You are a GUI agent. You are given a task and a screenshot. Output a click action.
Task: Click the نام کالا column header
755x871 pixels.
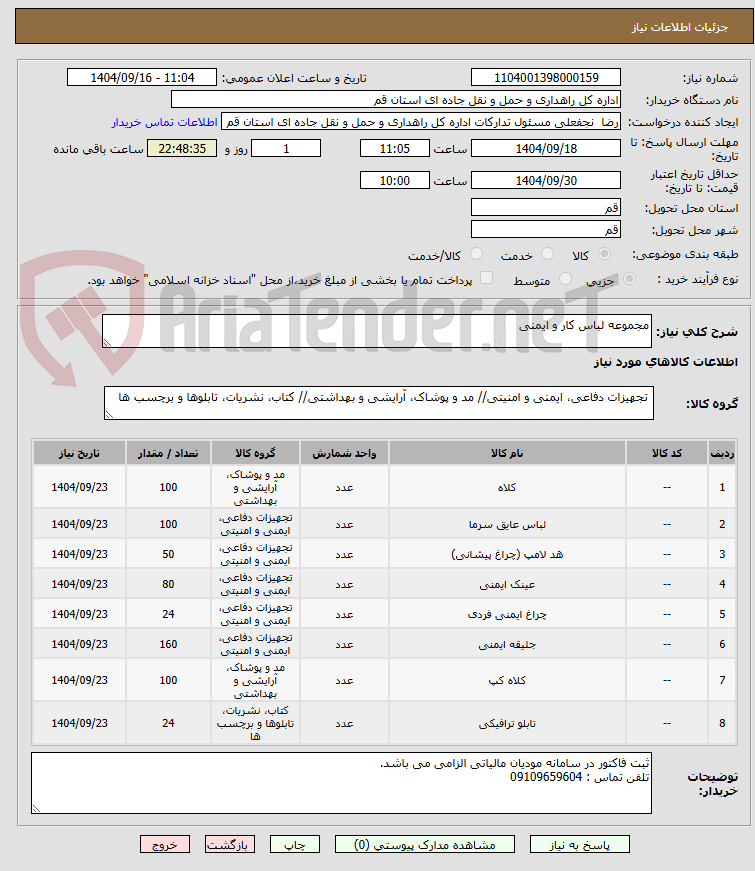point(507,453)
